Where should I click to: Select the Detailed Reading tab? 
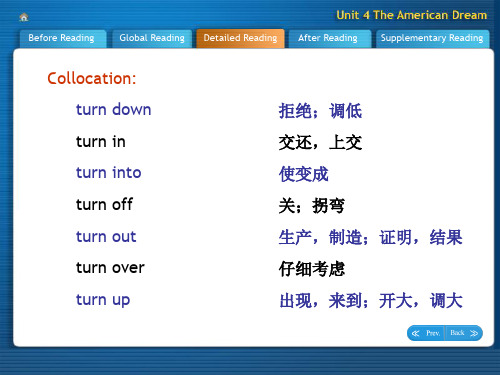(x=240, y=39)
